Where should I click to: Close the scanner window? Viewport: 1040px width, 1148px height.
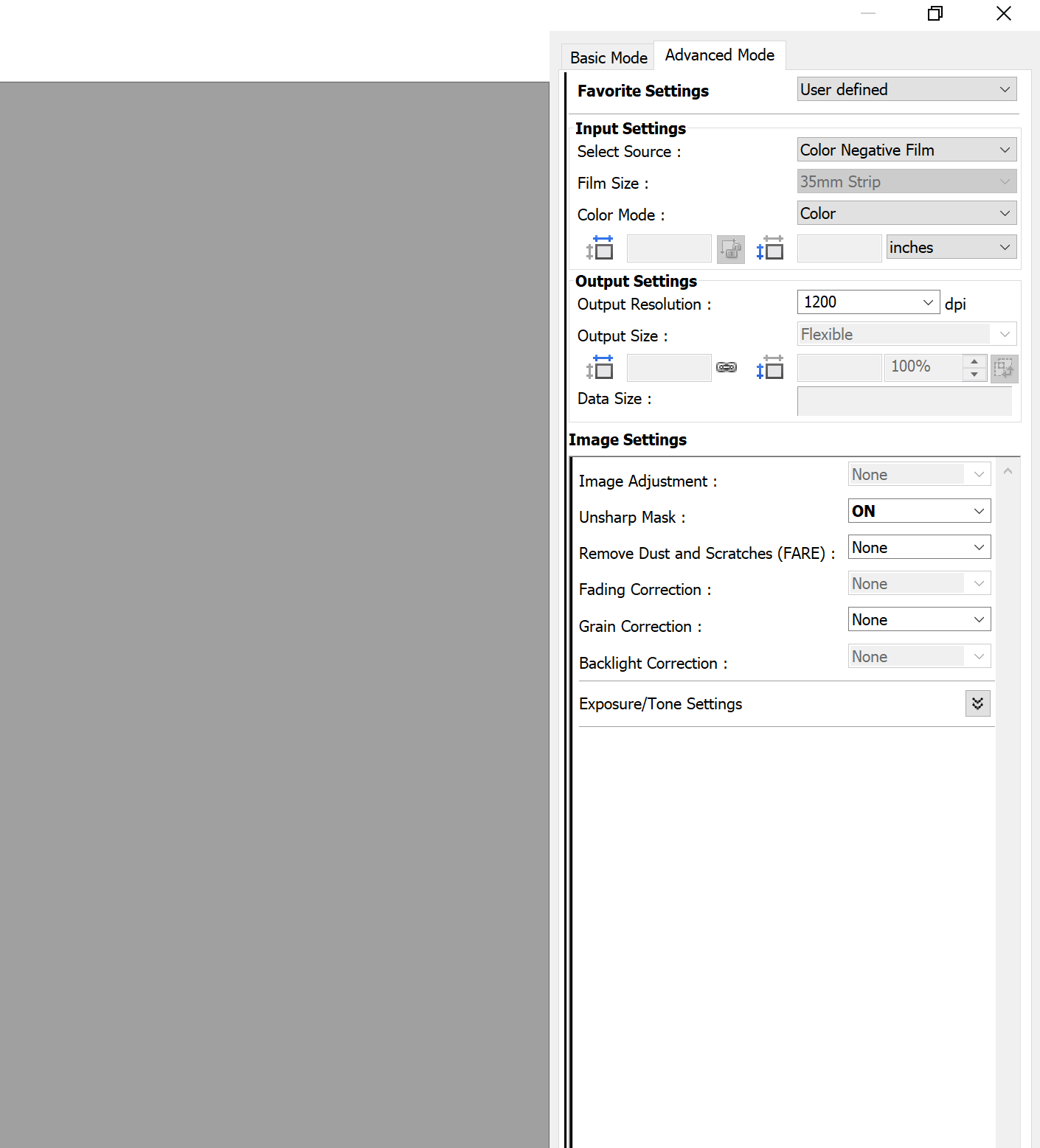point(1003,13)
